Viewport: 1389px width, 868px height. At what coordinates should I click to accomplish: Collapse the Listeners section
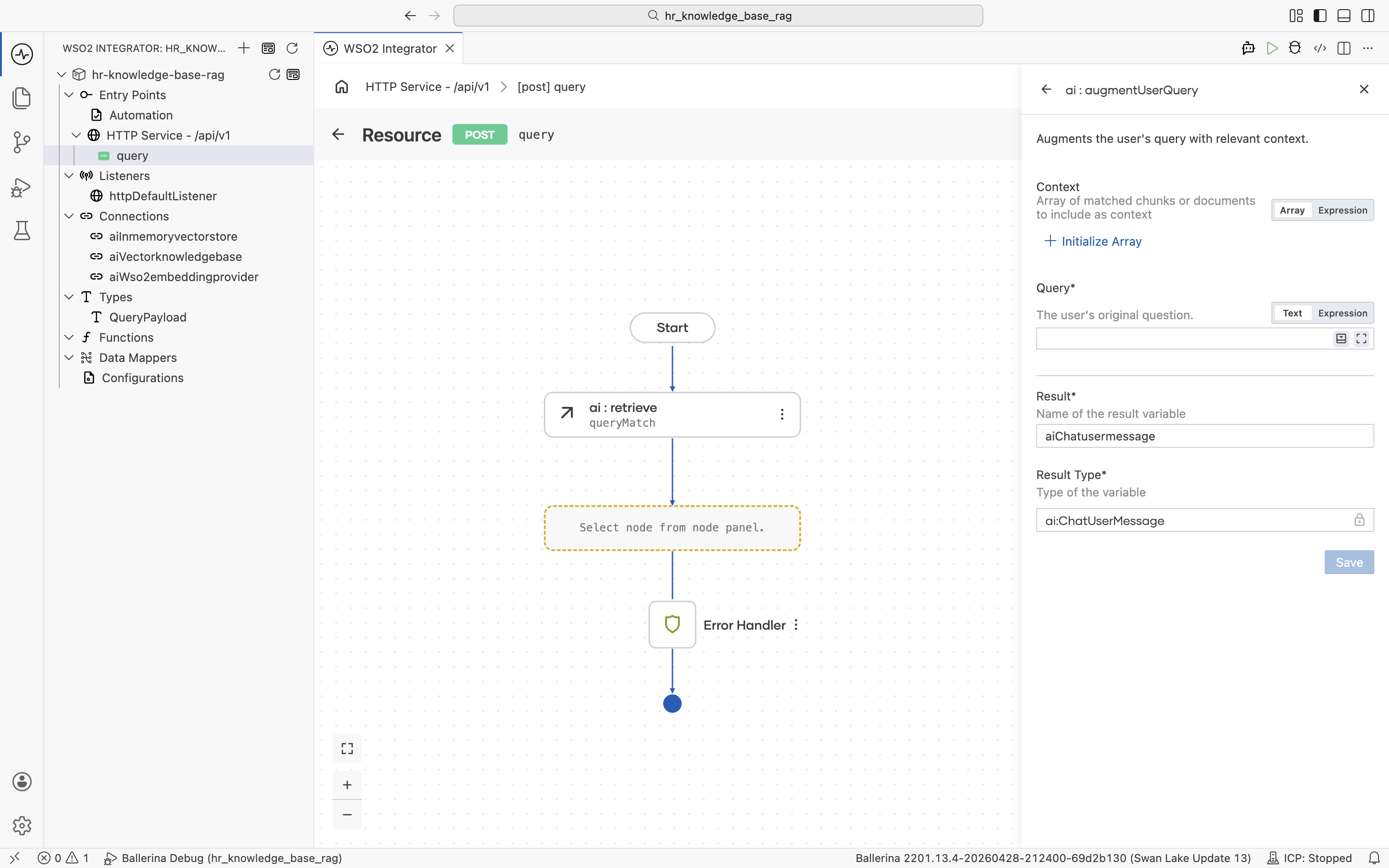(69, 175)
